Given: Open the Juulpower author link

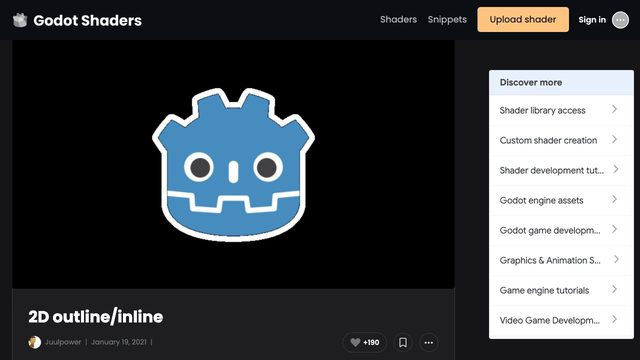Looking at the screenshot, I should tap(63, 342).
